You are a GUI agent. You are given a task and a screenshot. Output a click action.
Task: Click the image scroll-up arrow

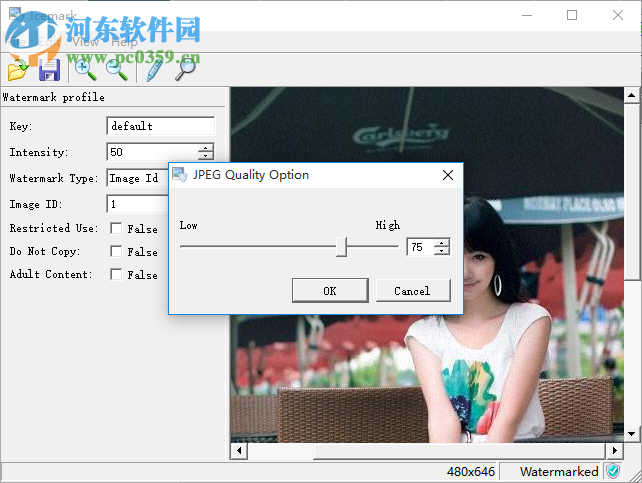coord(632,95)
